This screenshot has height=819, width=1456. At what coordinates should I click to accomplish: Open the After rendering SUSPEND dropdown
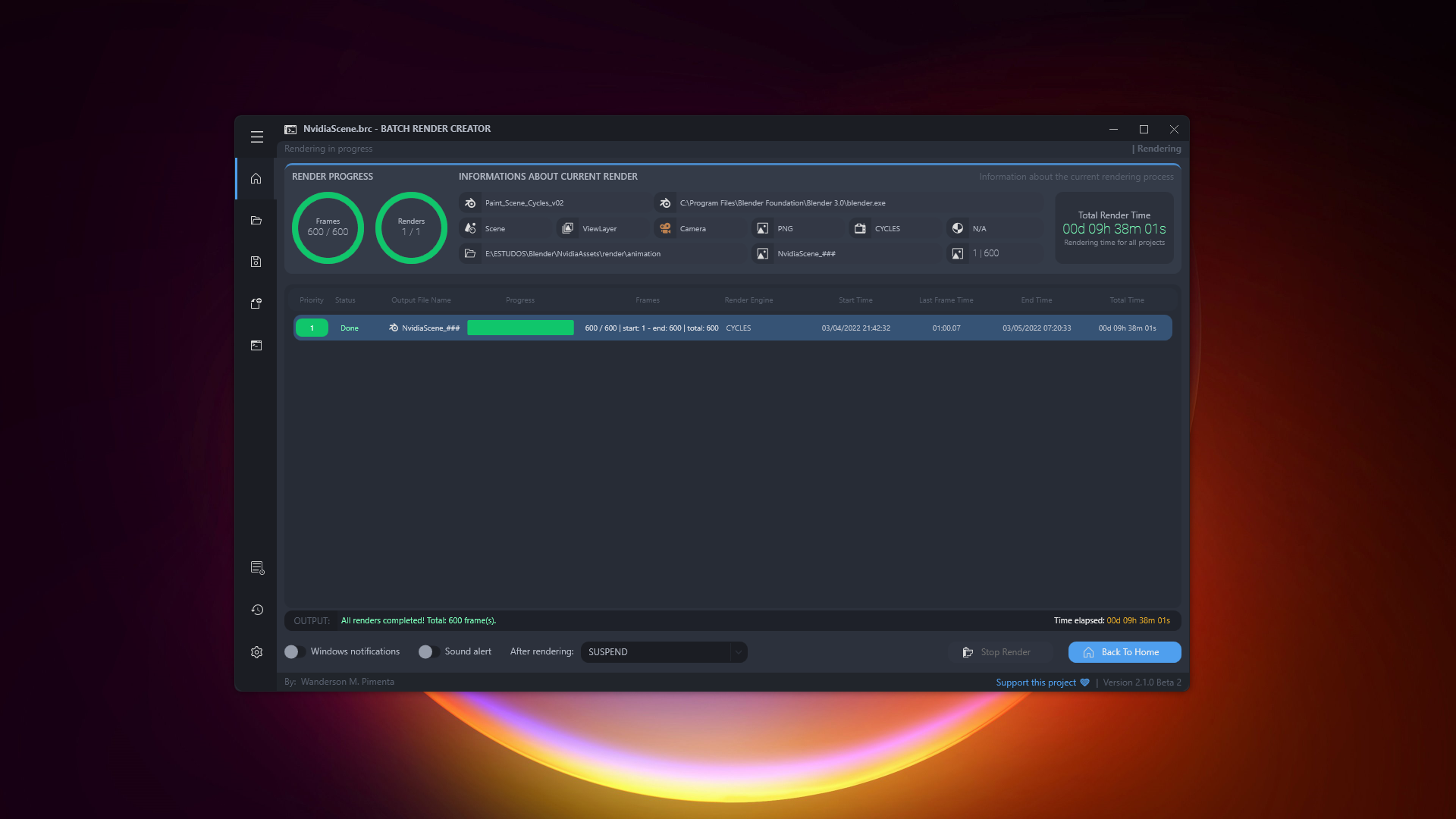(x=664, y=652)
